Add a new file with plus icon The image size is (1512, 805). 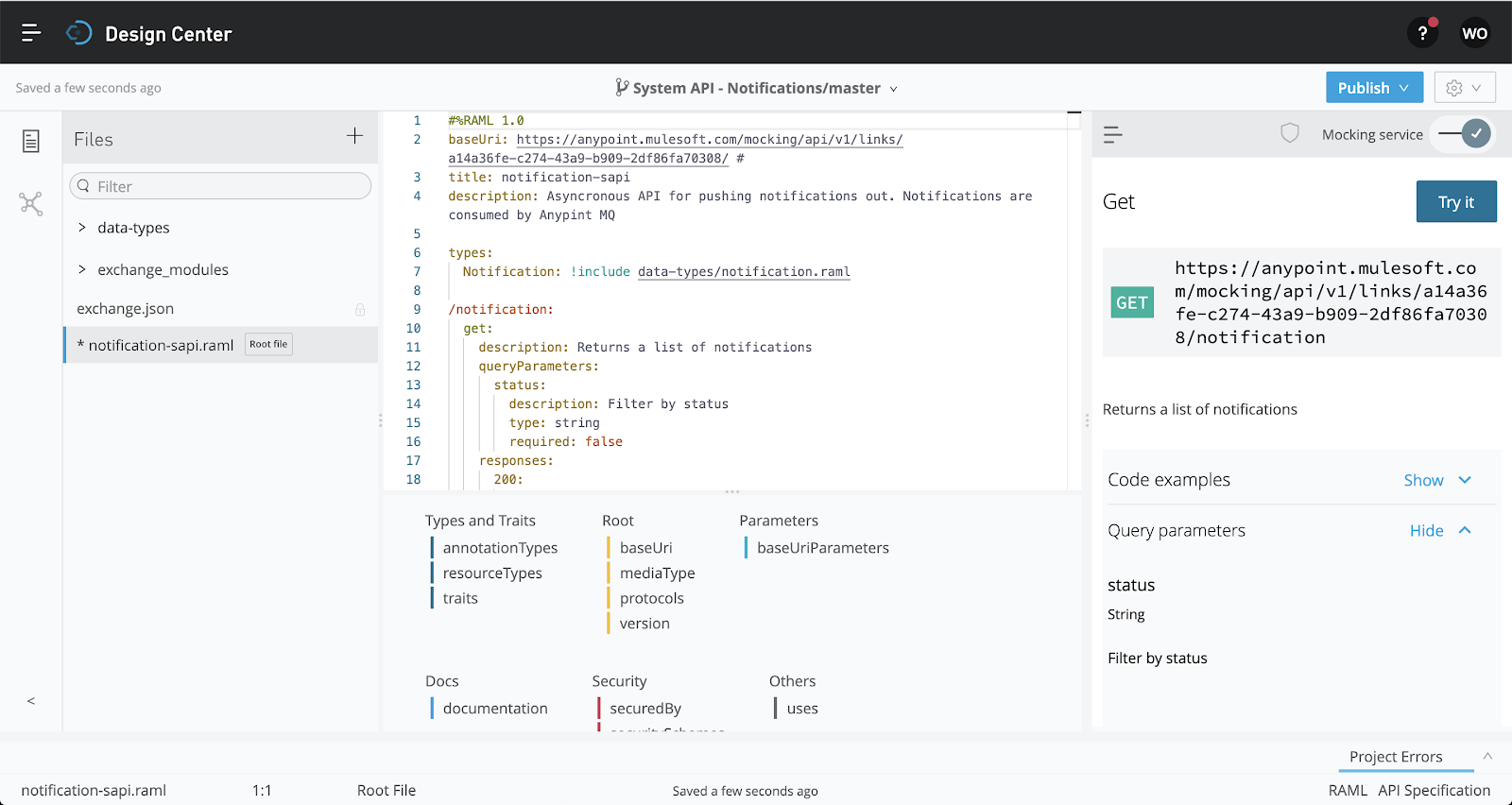tap(354, 136)
